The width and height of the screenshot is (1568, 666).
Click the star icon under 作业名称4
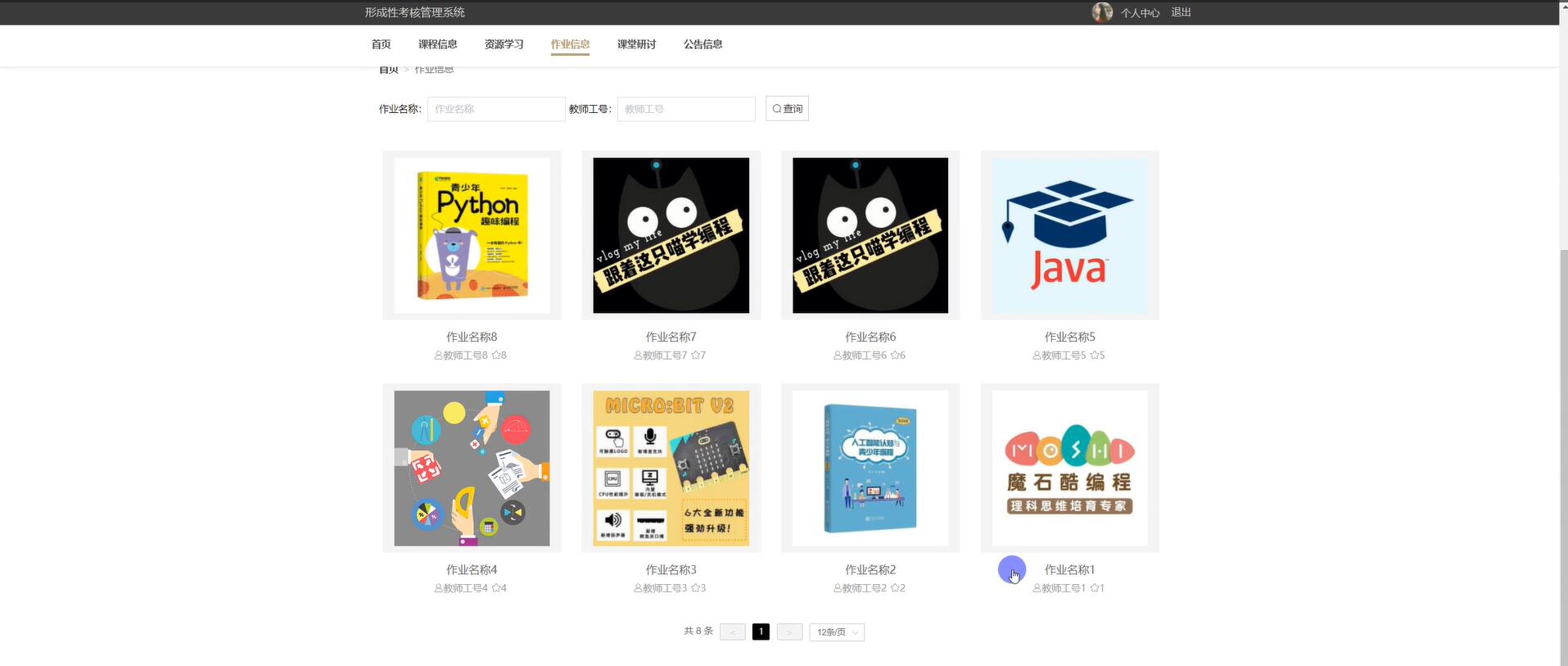coord(495,588)
